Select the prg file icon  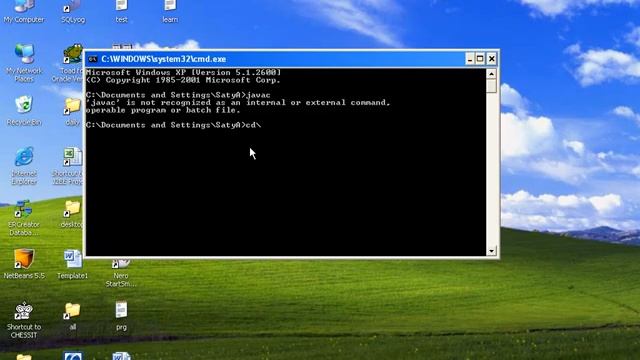pyautogui.click(x=121, y=316)
